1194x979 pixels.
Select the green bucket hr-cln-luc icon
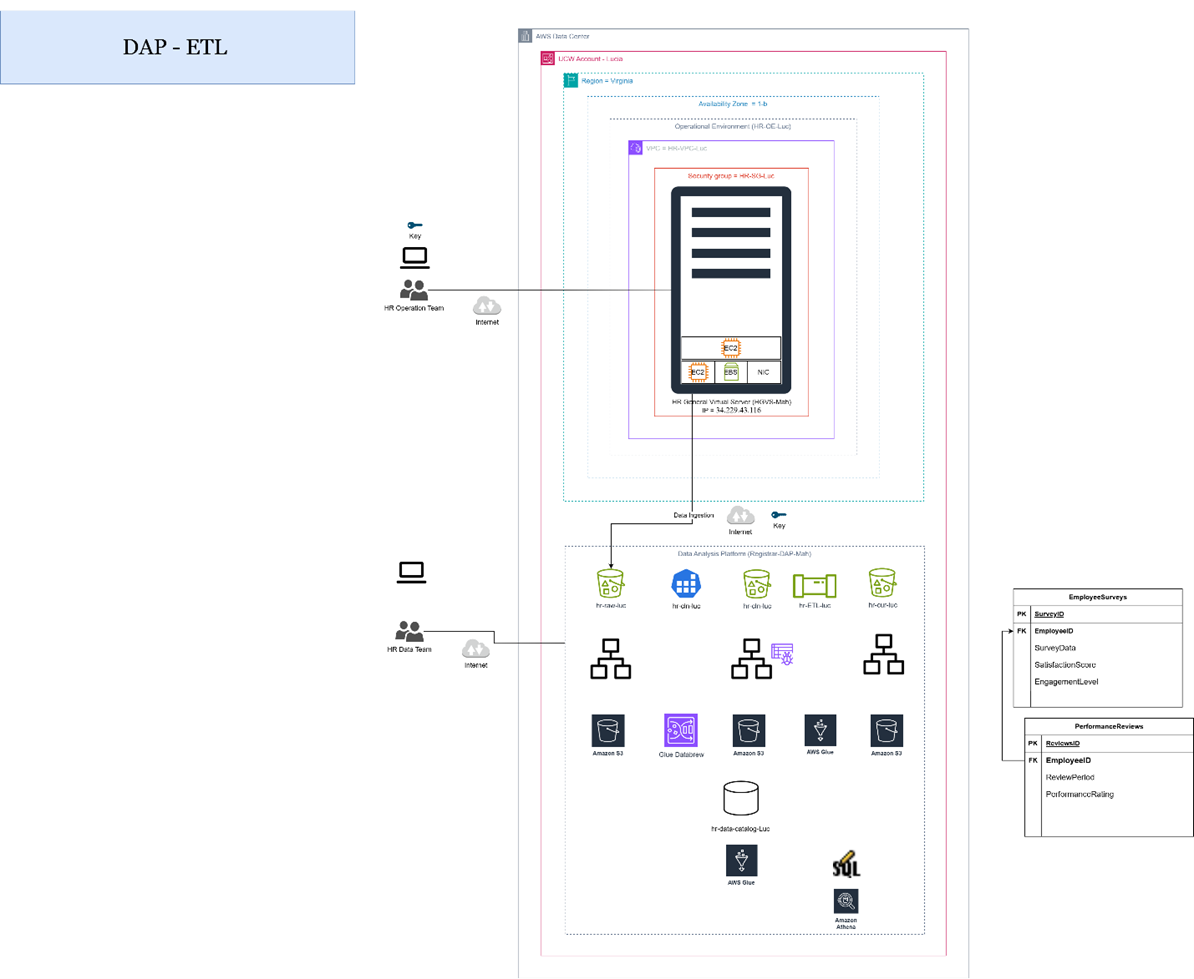757,584
